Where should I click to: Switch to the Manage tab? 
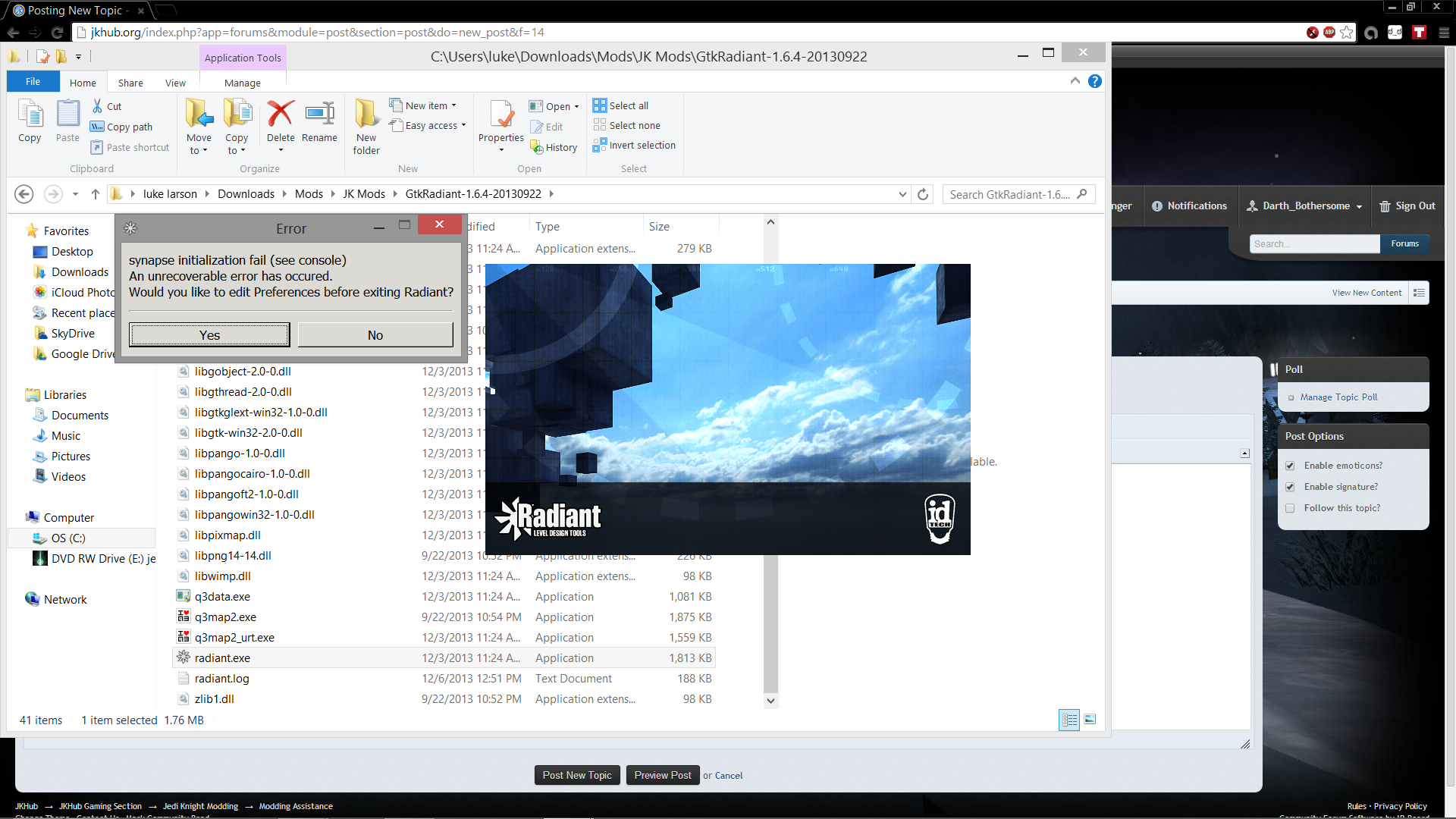pos(243,83)
